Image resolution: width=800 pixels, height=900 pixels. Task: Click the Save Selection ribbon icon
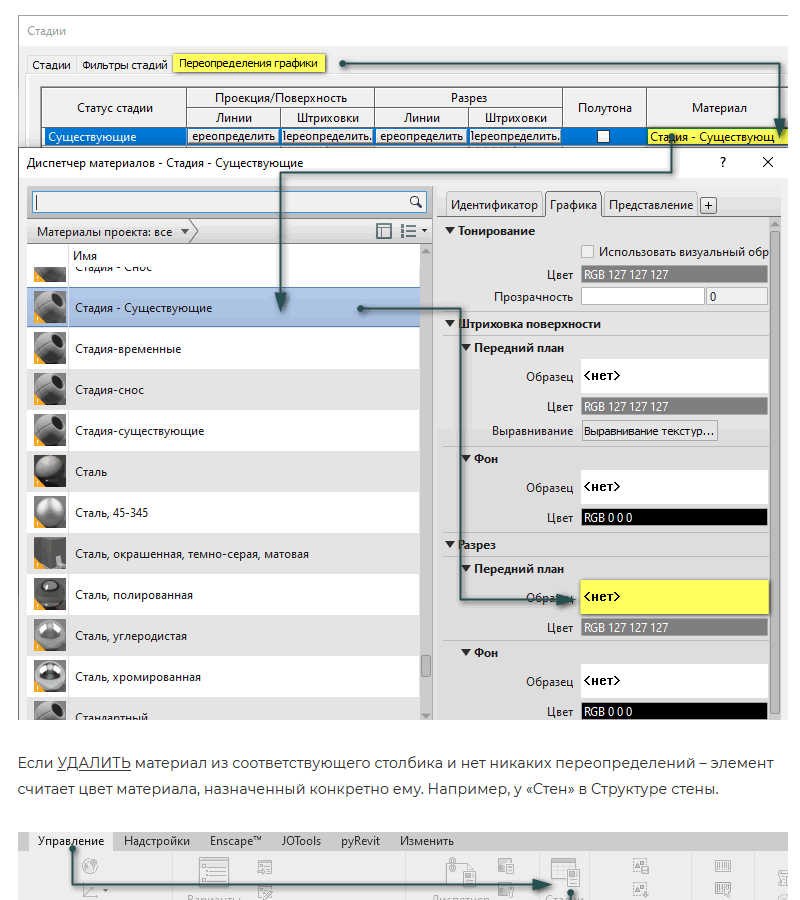pos(640,866)
